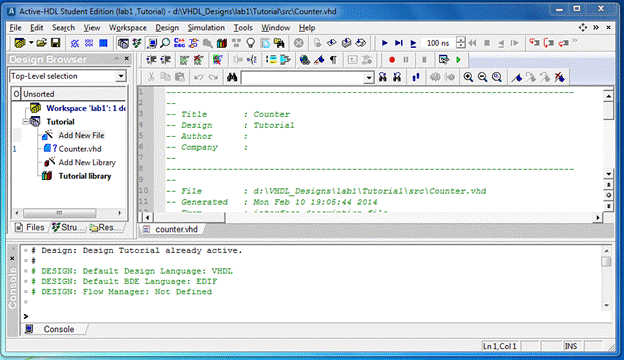Click the binoculars Find icon in editor toolbar
Viewport: 624px width, 360px height.
pos(232,77)
